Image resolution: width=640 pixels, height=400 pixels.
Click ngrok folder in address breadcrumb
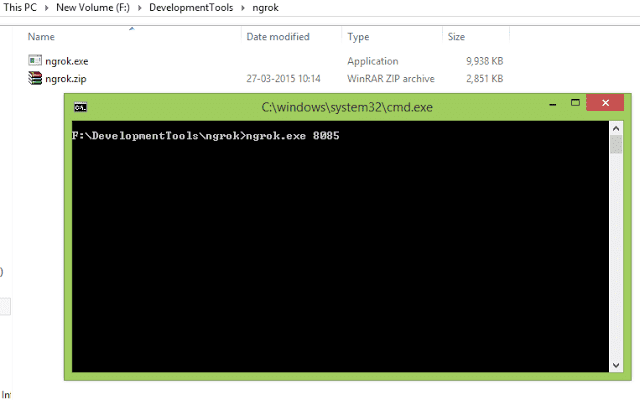[x=265, y=8]
